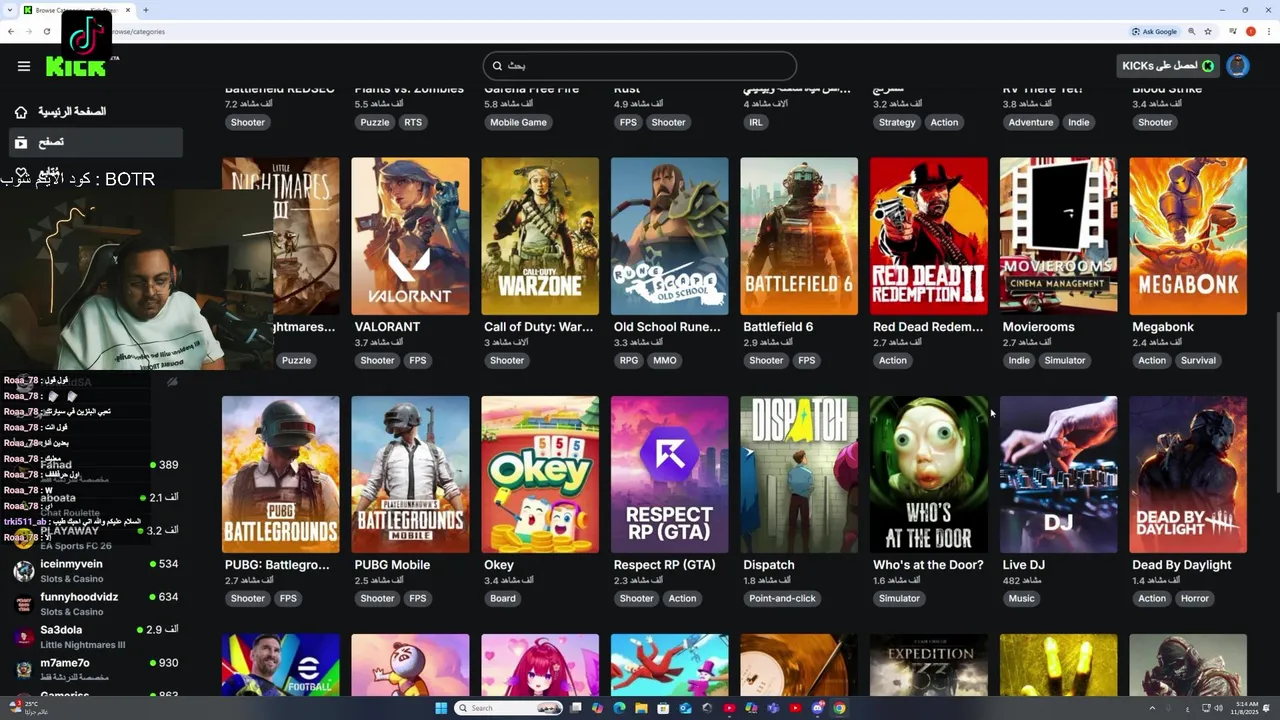
Task: Click the Battlefield 6 title link
Action: click(778, 327)
